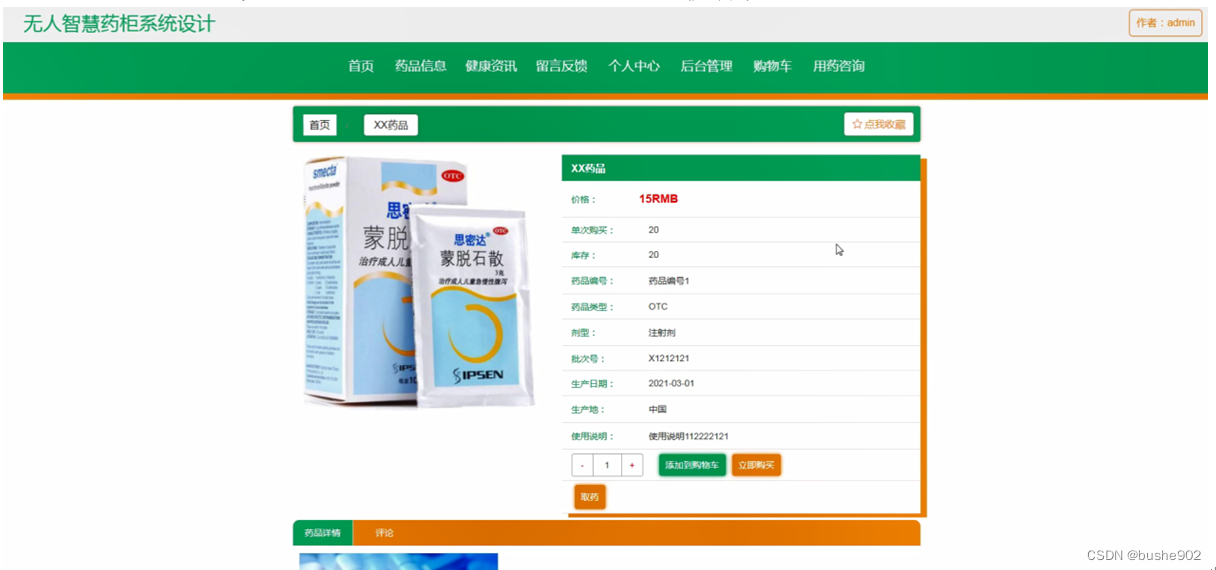Open 留言反馈 in the navigation bar
The height and width of the screenshot is (570, 1216).
[x=561, y=66]
